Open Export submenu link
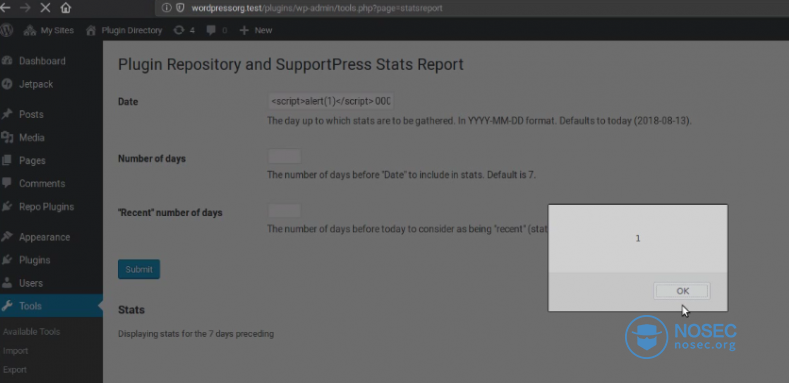The image size is (789, 383). 15,370
